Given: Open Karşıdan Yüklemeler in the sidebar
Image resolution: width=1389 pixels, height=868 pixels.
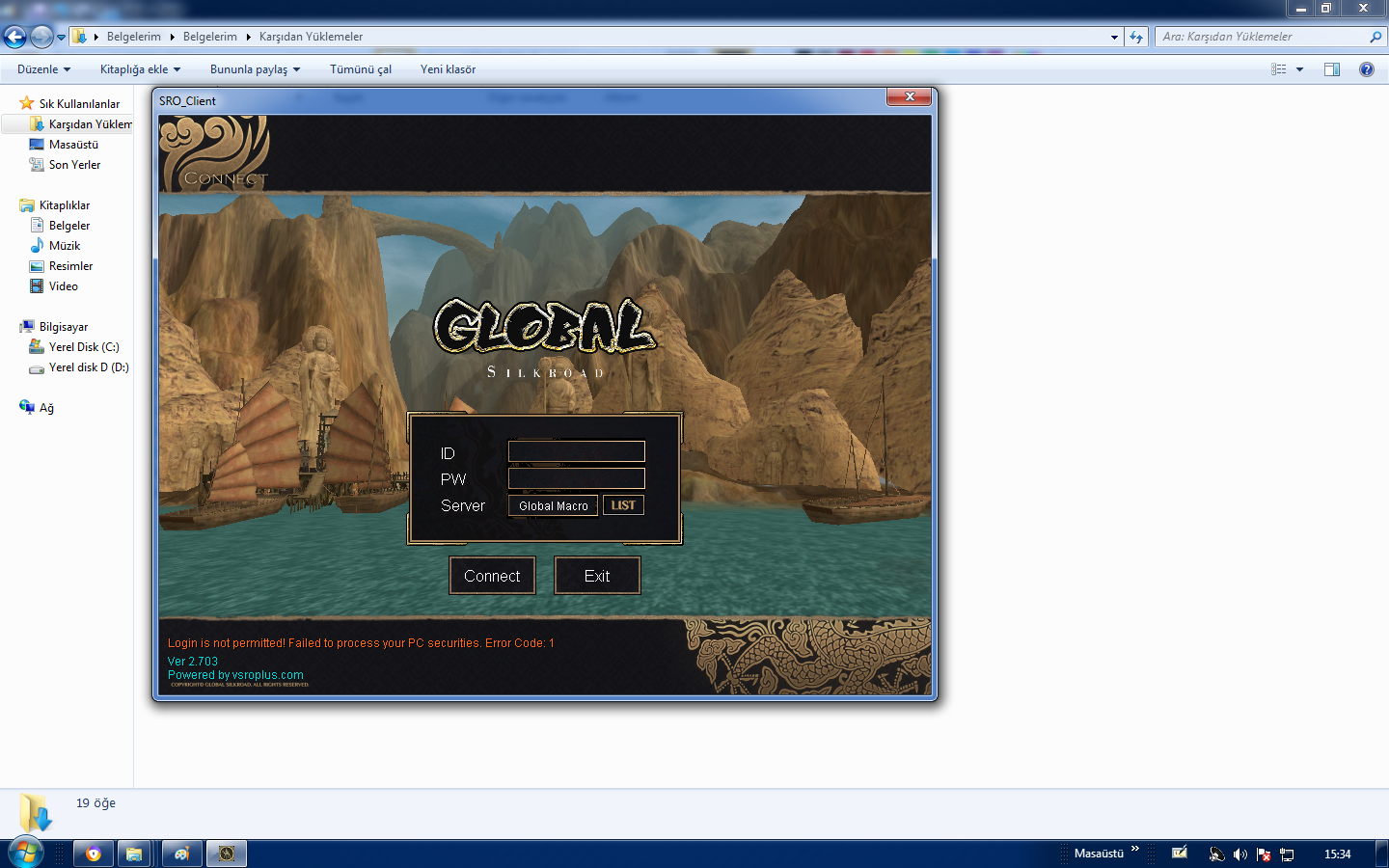Looking at the screenshot, I should (91, 124).
